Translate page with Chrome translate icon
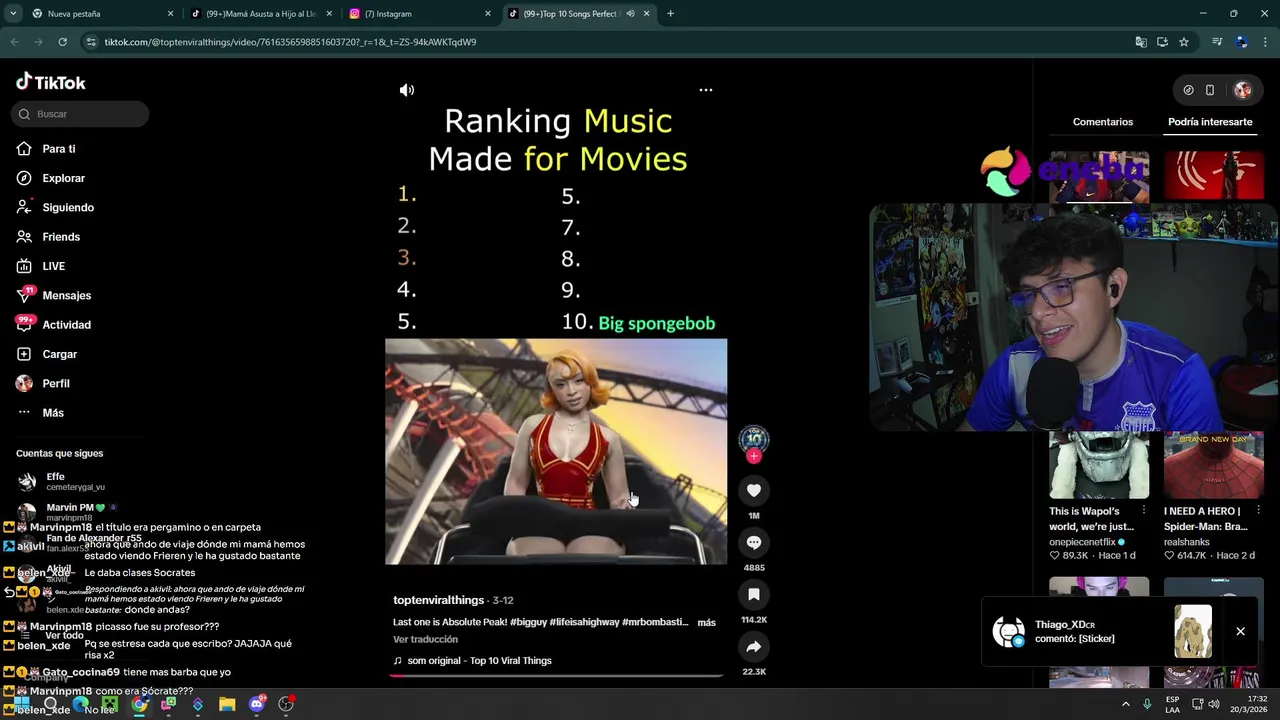Image resolution: width=1280 pixels, height=720 pixels. click(x=1141, y=42)
